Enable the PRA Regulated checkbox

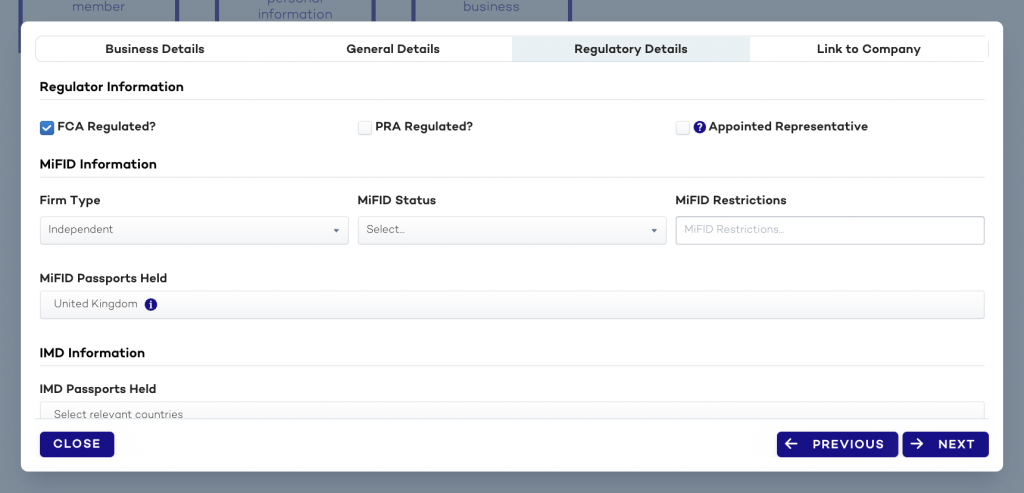365,128
